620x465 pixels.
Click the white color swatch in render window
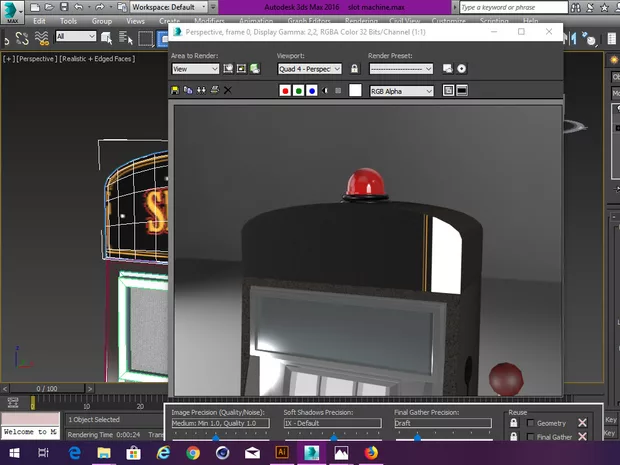tap(354, 91)
